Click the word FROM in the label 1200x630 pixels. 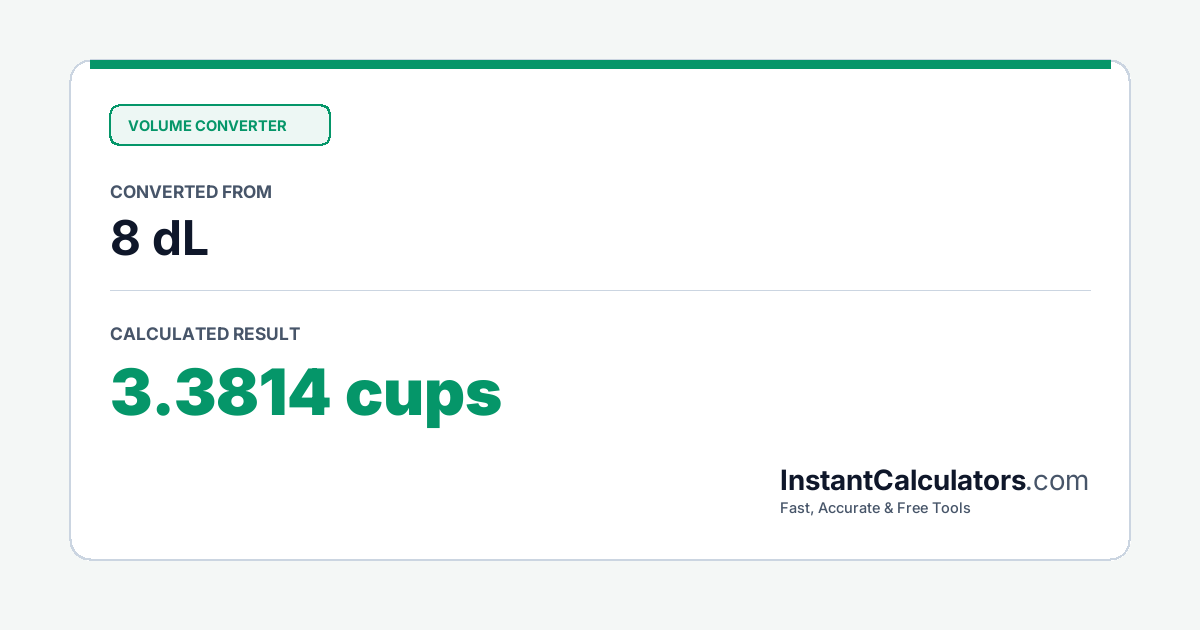click(247, 192)
